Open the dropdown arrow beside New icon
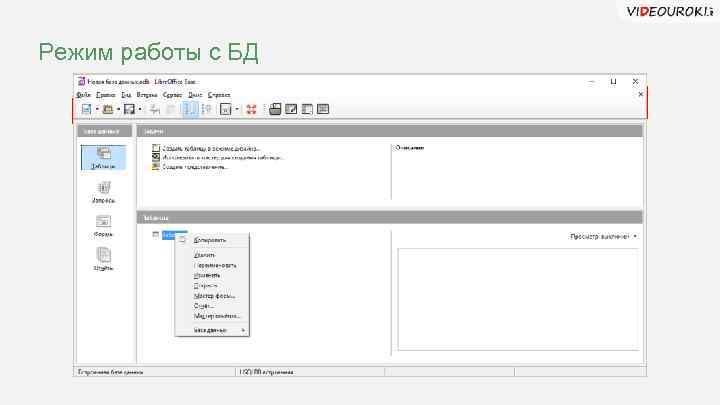The height and width of the screenshot is (405, 720). click(97, 109)
